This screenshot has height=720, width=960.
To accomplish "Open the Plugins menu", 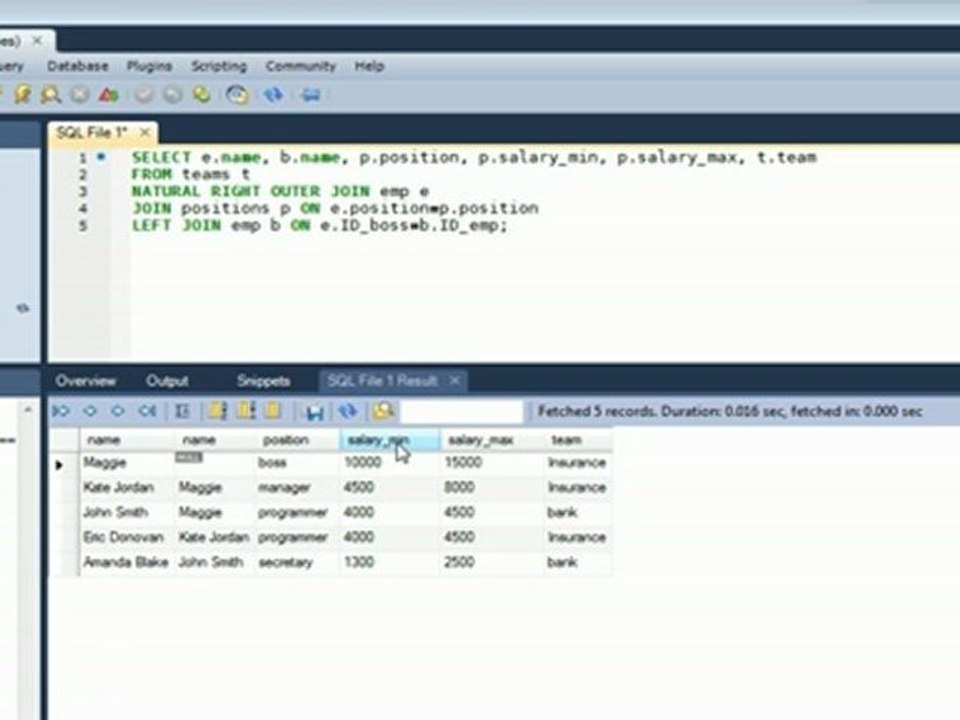I will (x=149, y=66).
